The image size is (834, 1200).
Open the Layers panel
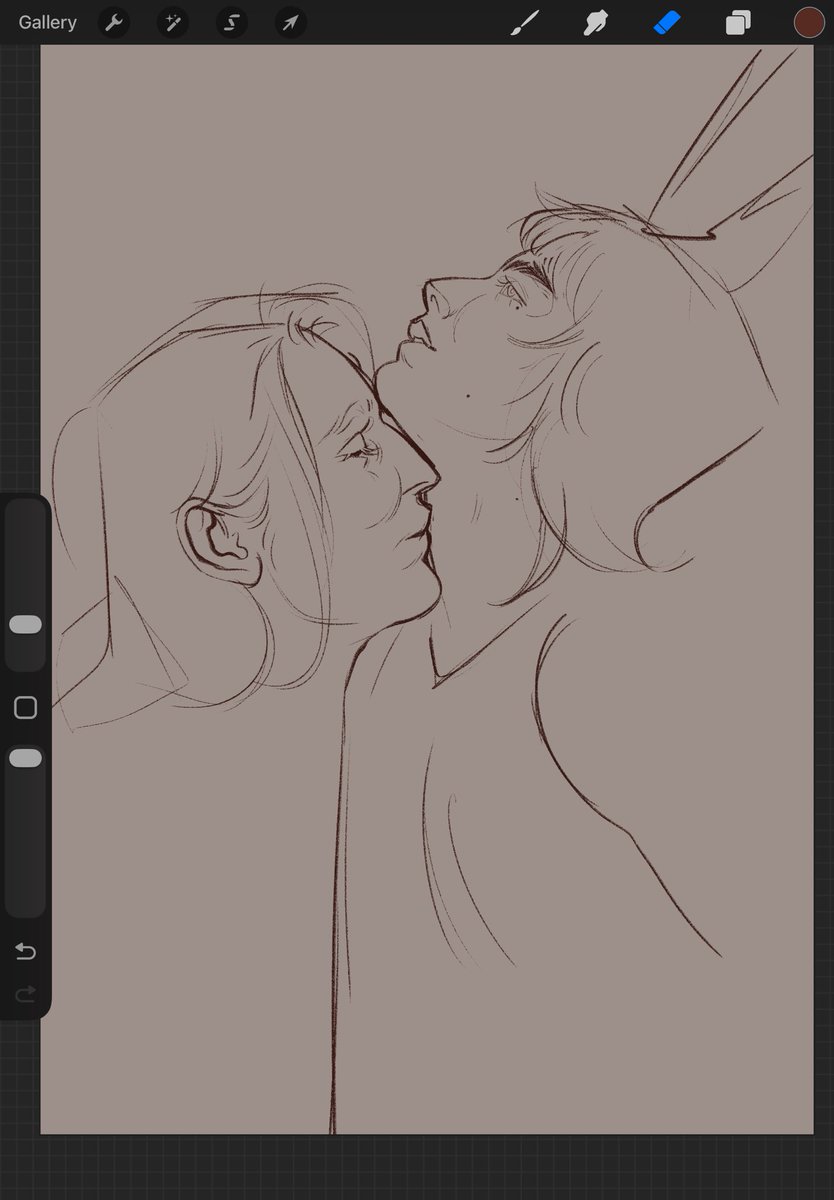[738, 22]
